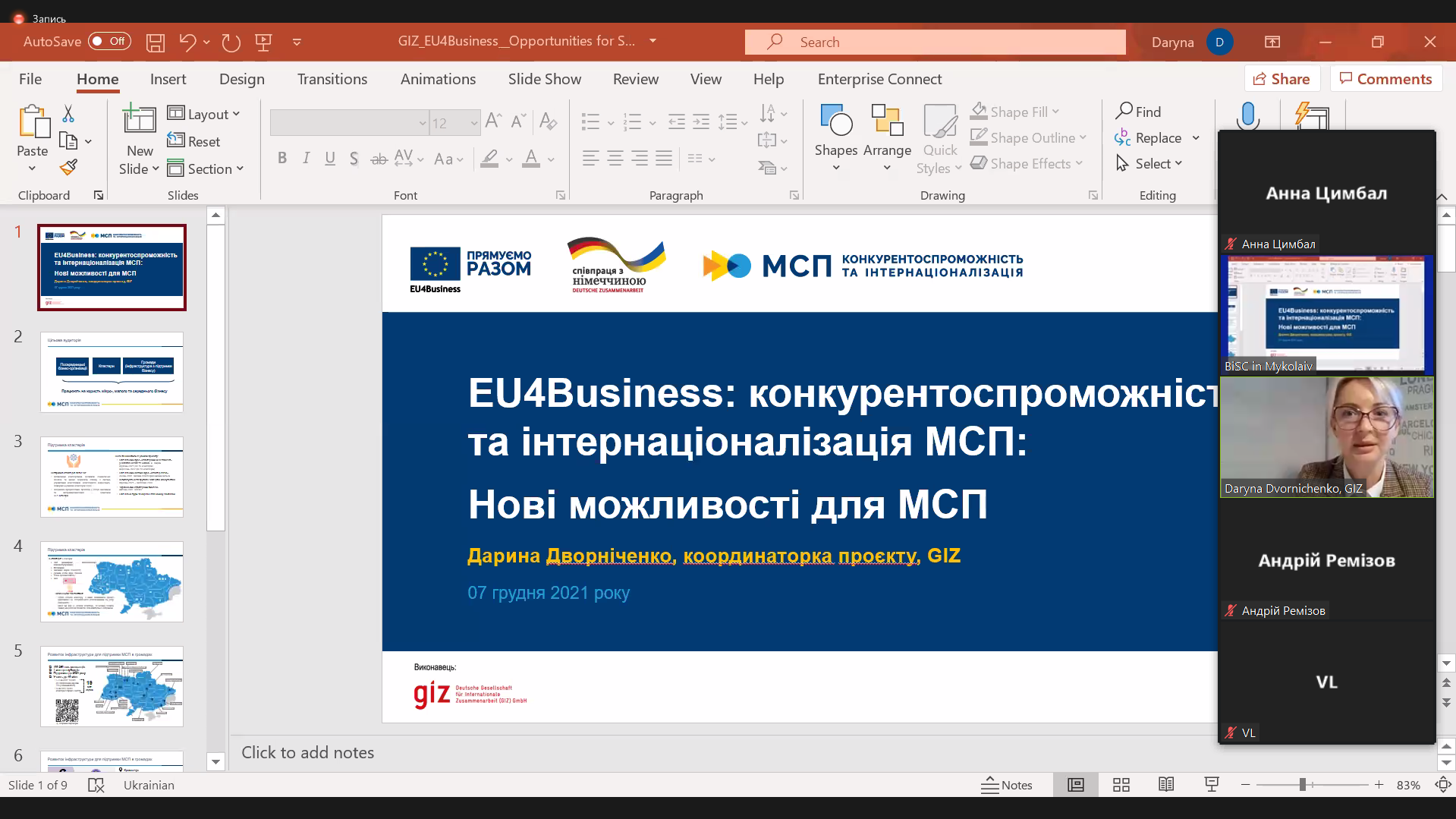
Task: Select the Format Painter brush
Action: click(68, 167)
